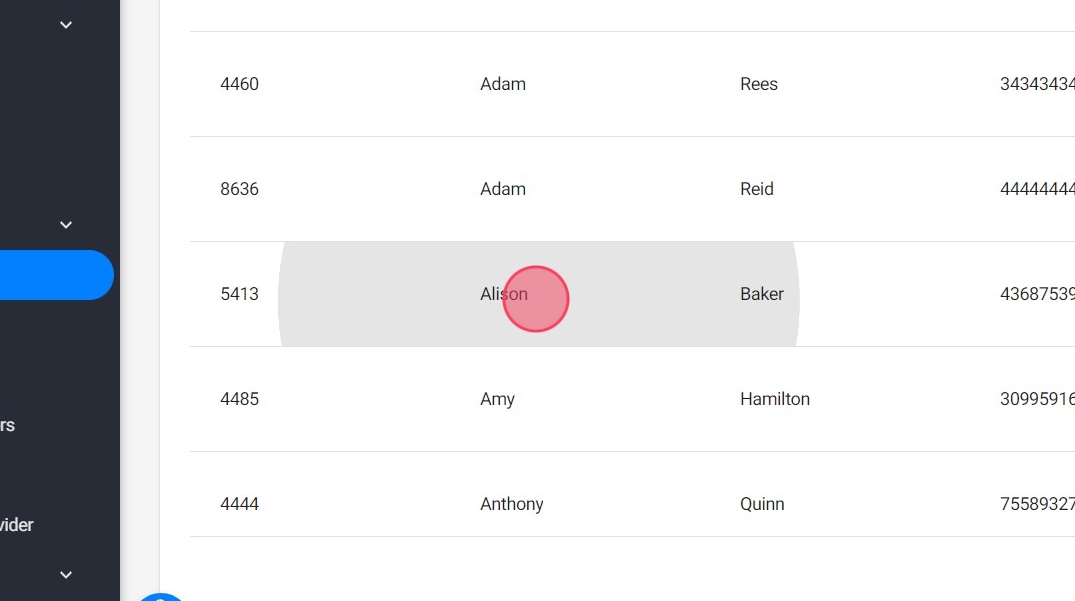The width and height of the screenshot is (1075, 601).
Task: Expand chevron just above the highlighted blue sidebar item
Action: pyautogui.click(x=66, y=225)
